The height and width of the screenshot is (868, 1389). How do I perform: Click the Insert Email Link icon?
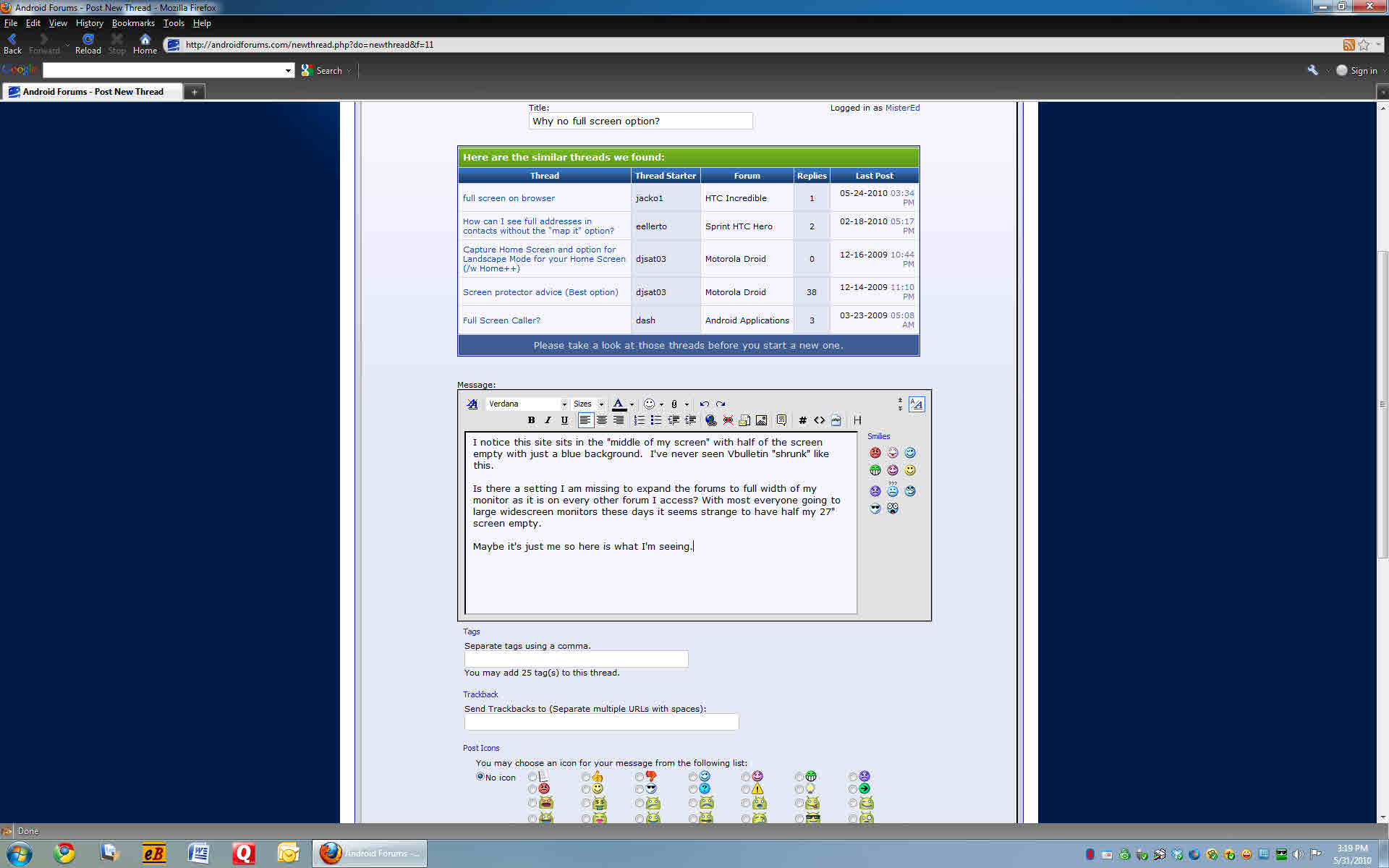[744, 420]
